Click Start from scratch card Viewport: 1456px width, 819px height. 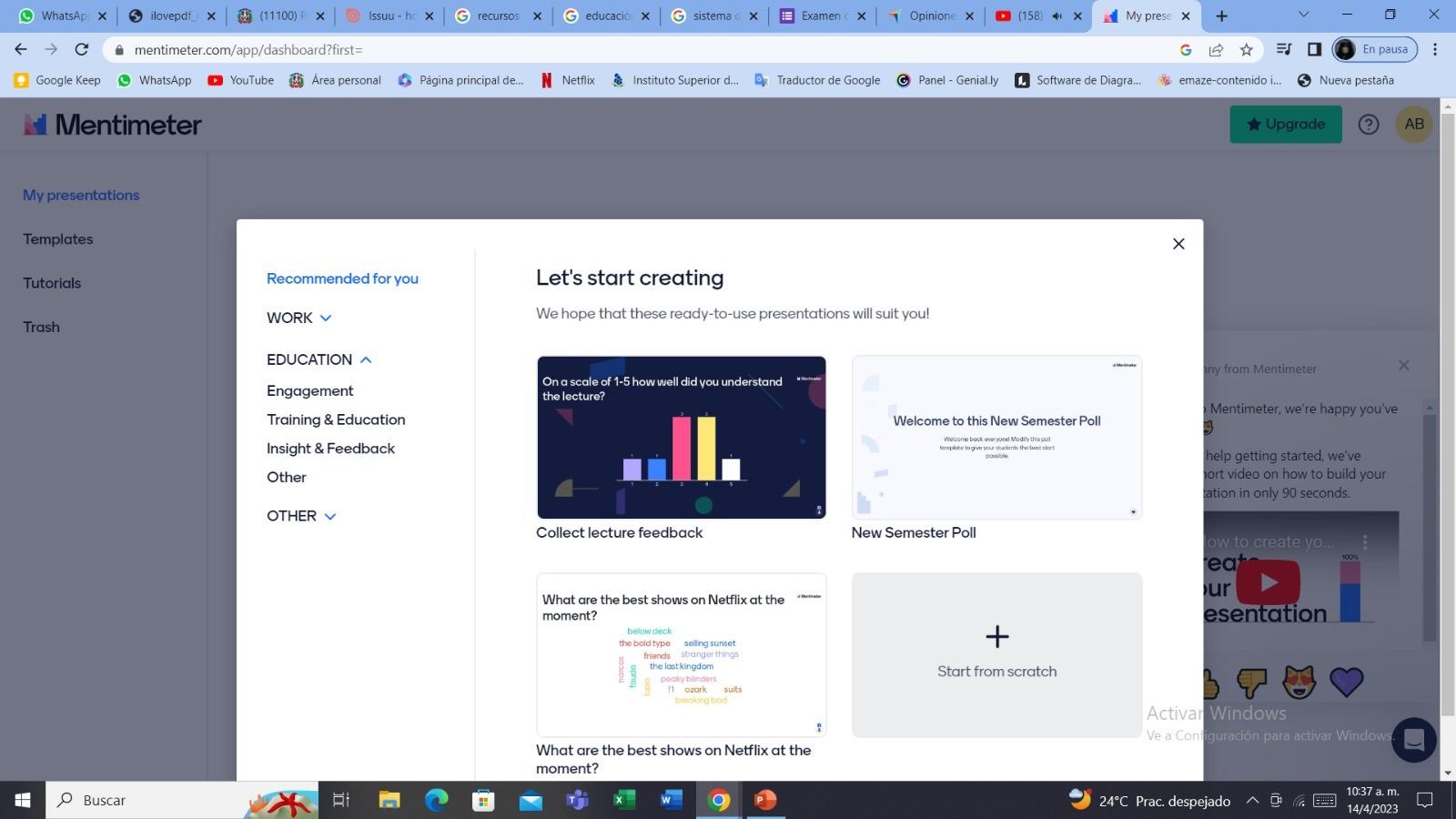coord(996,654)
